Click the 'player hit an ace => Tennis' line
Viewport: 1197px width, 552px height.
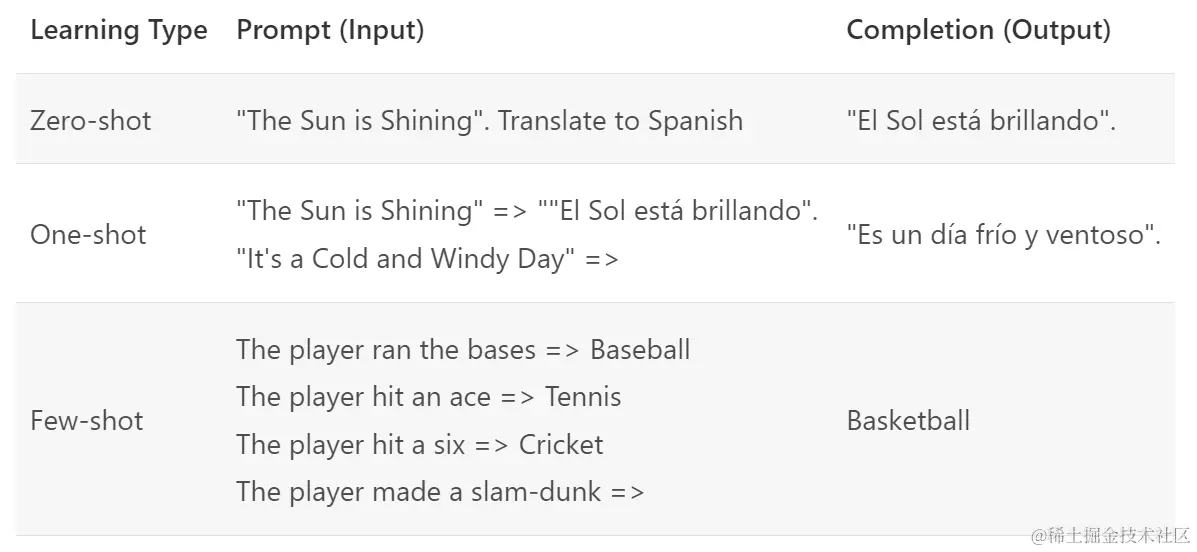[428, 397]
